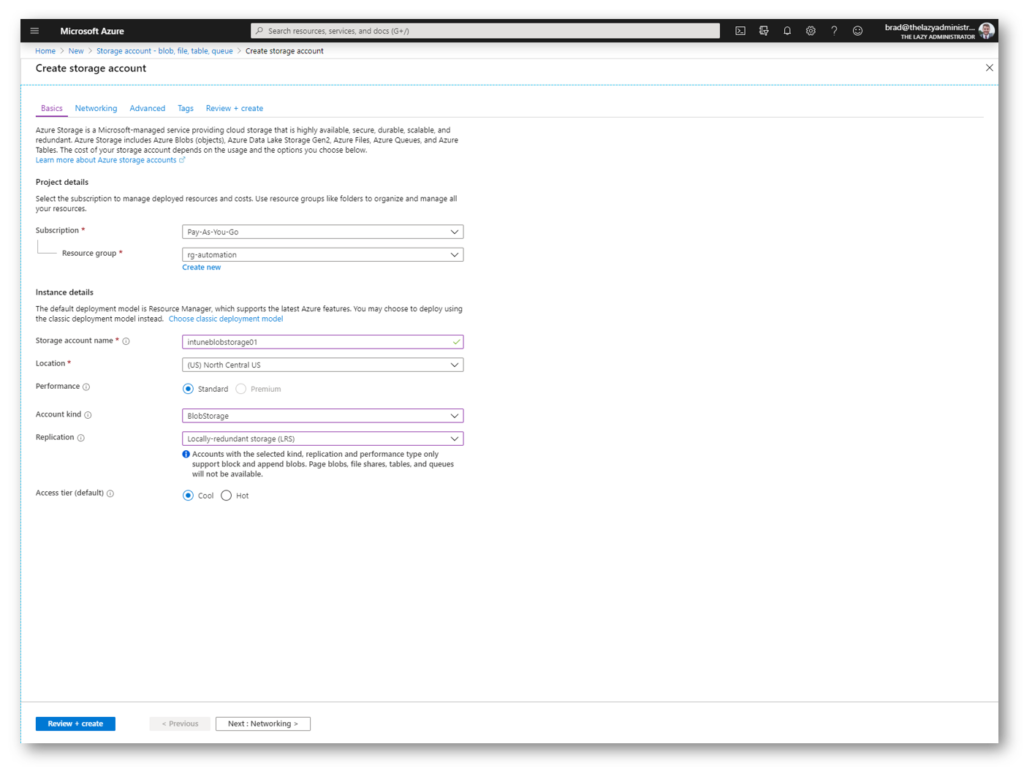Viewport: 1024px width, 771px height.
Task: Open the Replication dropdown
Action: [323, 439]
